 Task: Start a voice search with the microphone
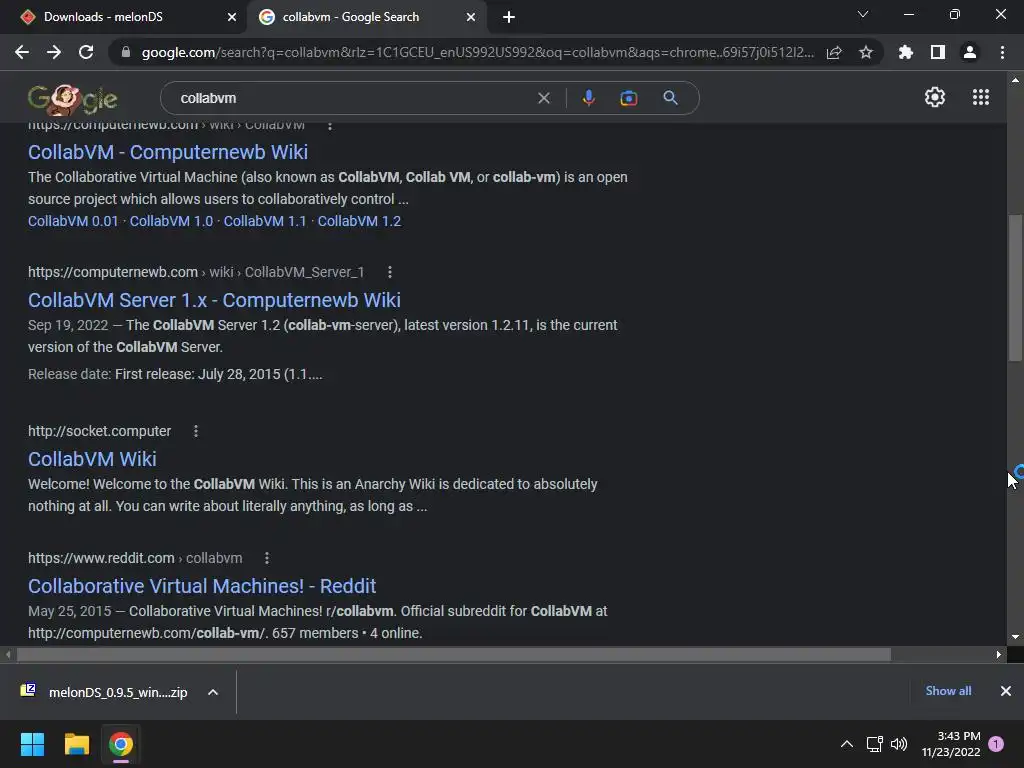(x=588, y=98)
